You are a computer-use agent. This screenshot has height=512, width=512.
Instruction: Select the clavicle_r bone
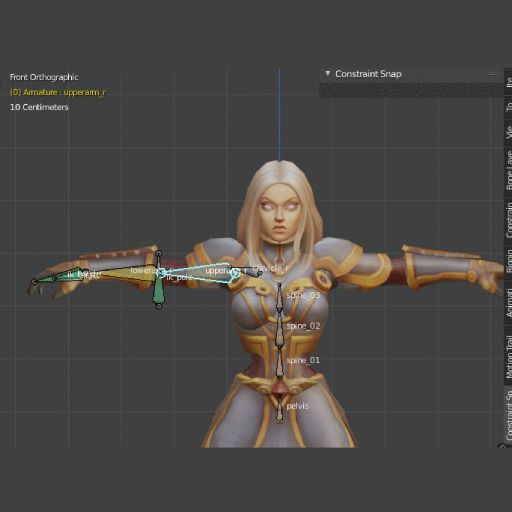(x=248, y=271)
